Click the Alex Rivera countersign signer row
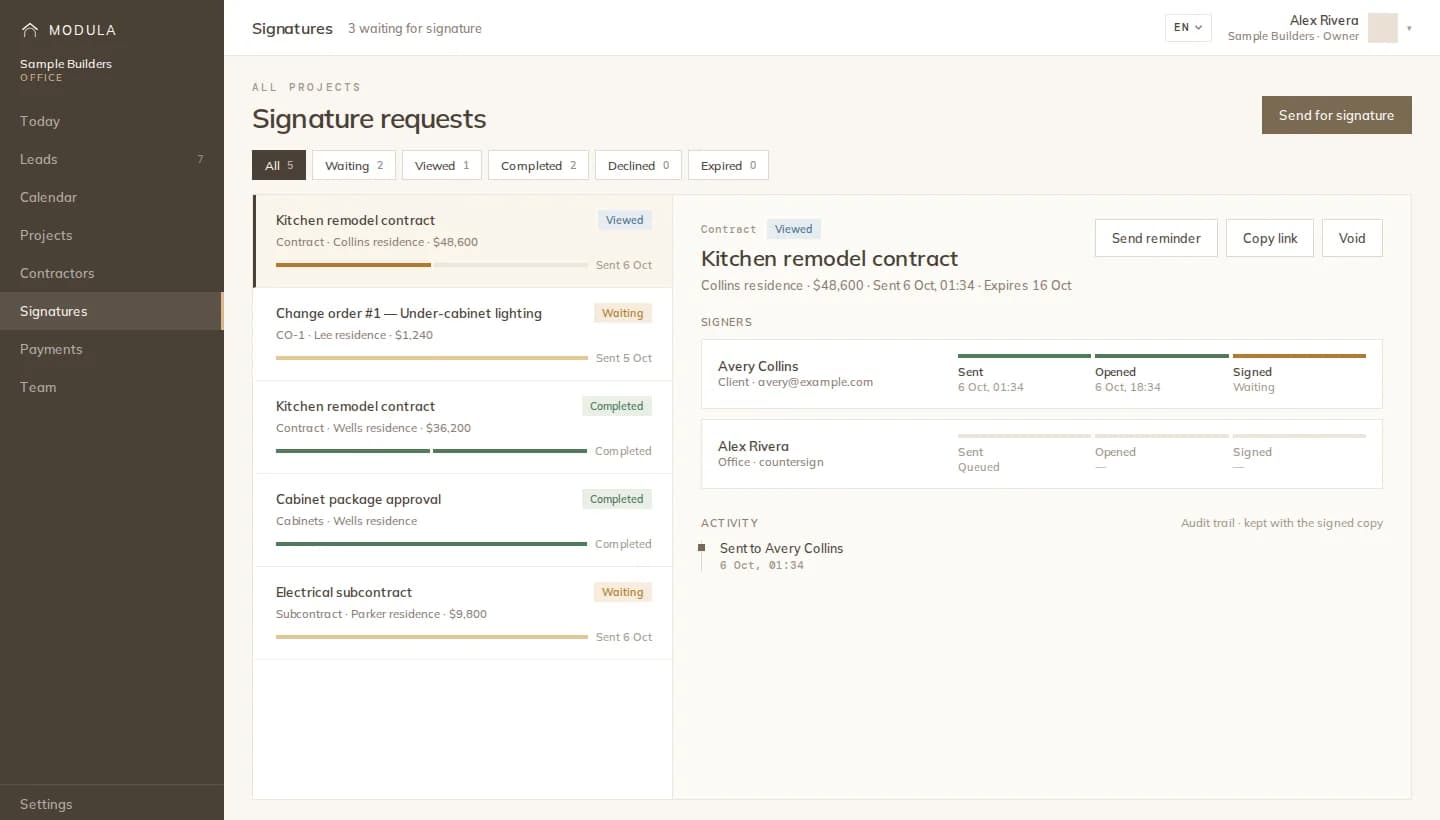 (x=1042, y=454)
